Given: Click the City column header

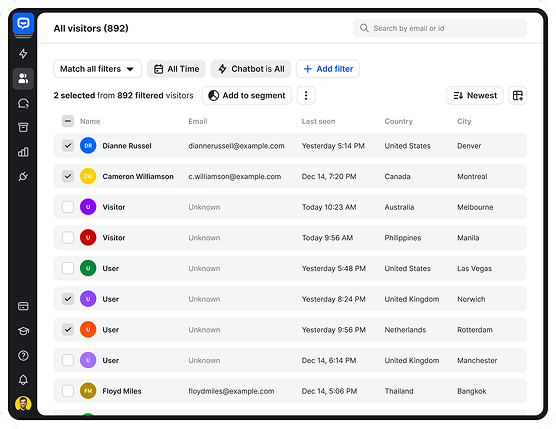Looking at the screenshot, I should coord(464,121).
